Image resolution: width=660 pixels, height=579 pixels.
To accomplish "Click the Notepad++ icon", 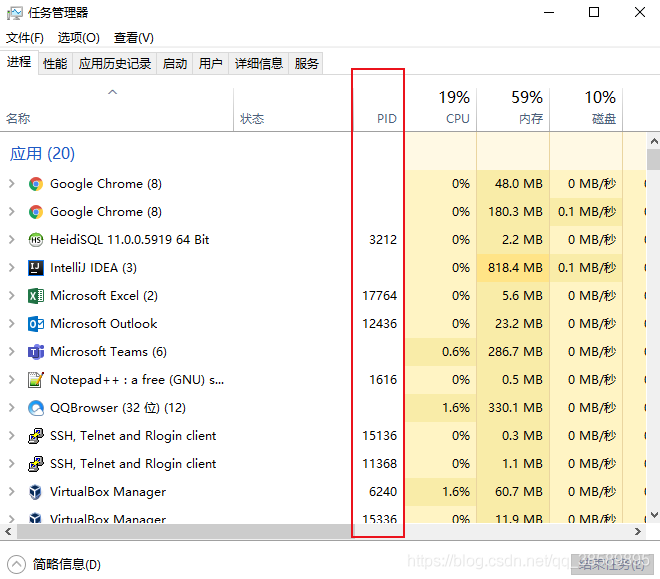I will tap(36, 380).
